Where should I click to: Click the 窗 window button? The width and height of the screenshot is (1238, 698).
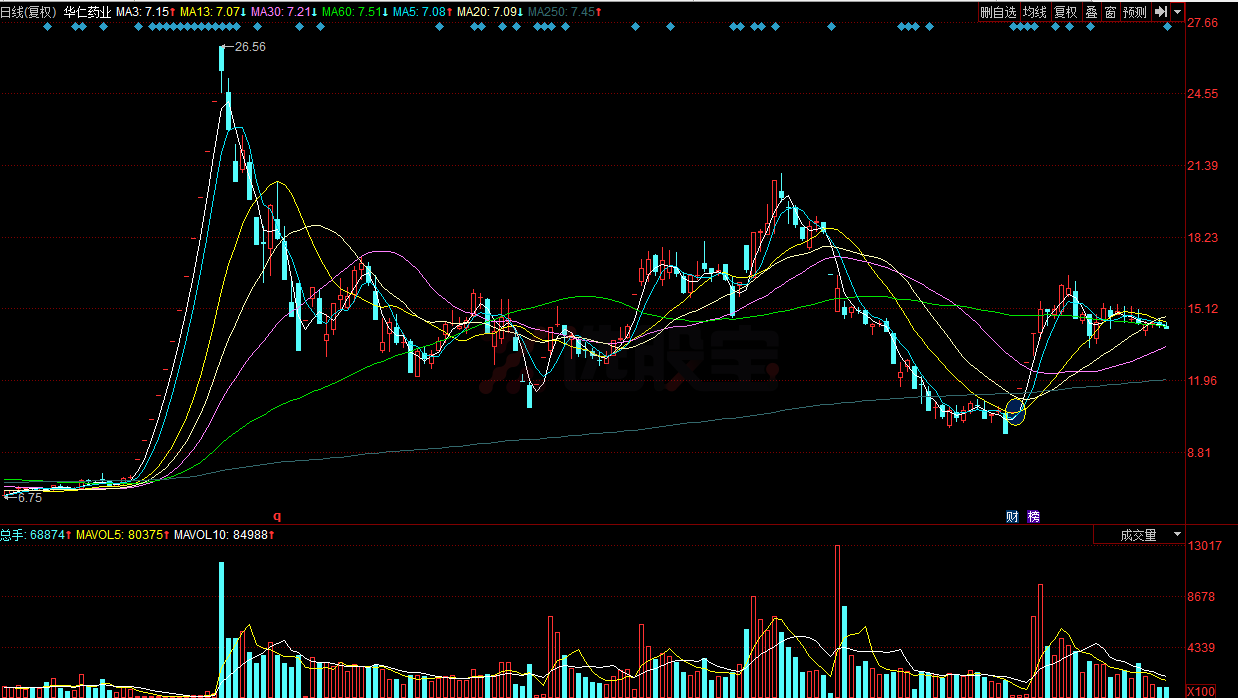tap(1110, 12)
